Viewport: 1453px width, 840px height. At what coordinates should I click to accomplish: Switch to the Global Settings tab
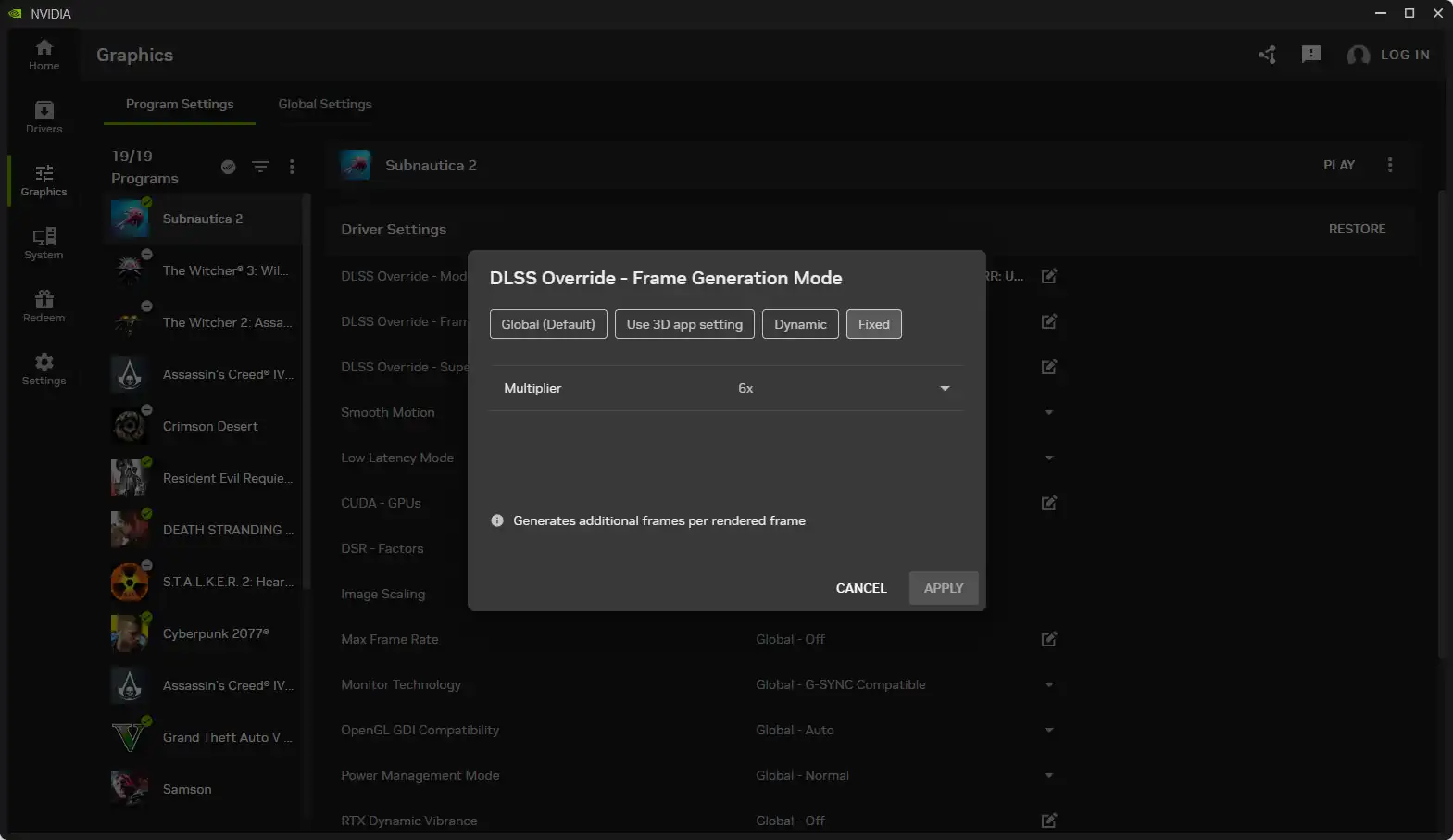pos(325,104)
